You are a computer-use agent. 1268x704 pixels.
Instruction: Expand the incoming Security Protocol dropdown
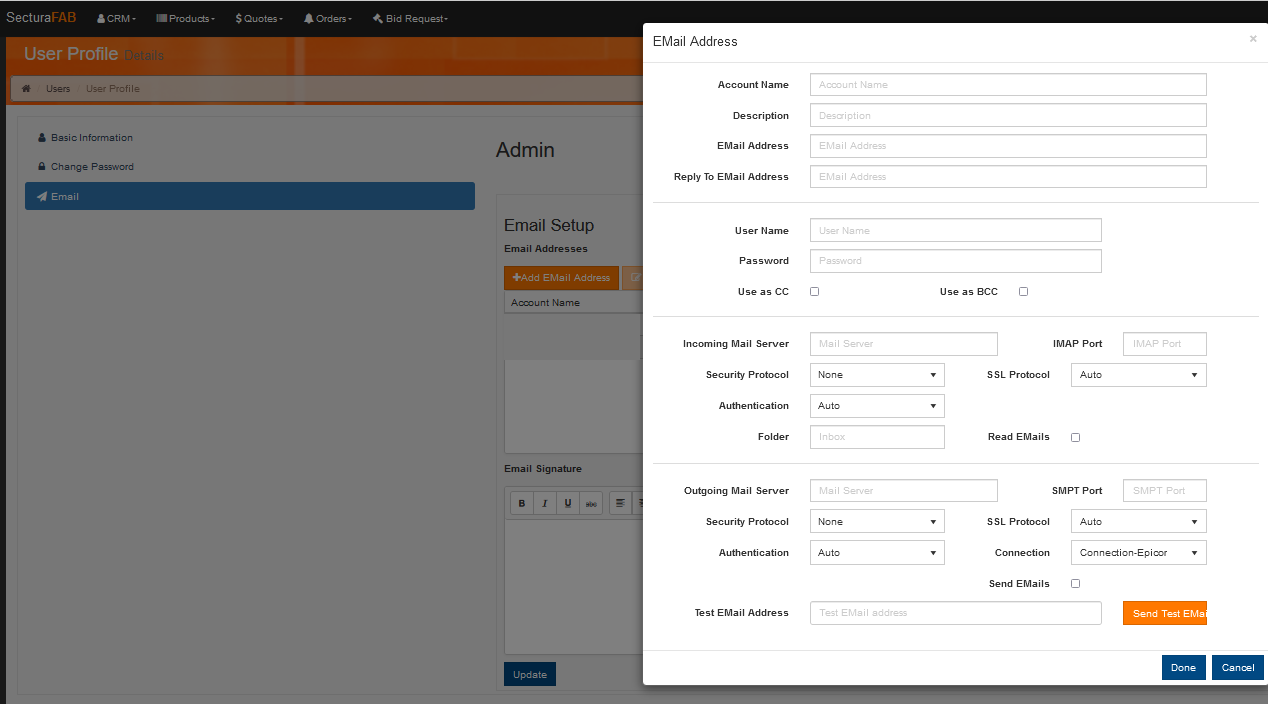click(x=877, y=375)
